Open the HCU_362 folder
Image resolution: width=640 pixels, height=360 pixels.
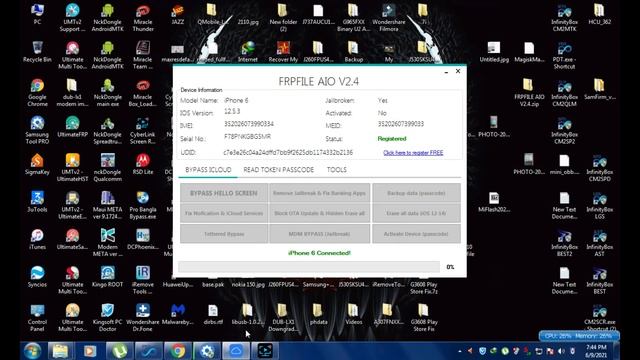click(x=599, y=14)
